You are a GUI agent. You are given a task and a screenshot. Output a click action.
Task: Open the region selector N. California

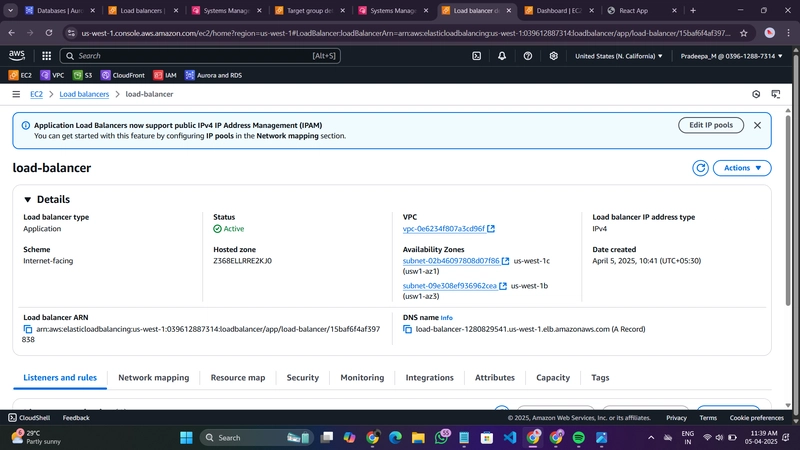[x=618, y=56]
